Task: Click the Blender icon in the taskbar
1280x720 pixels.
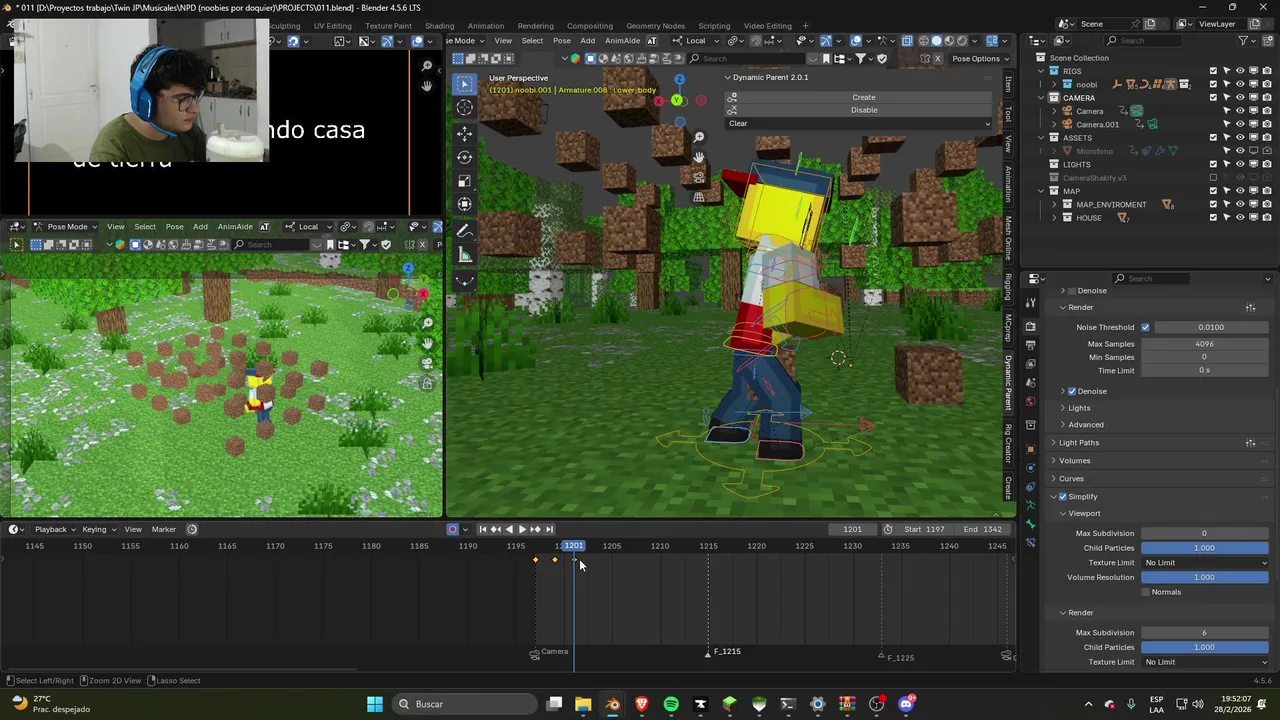Action: pos(612,704)
